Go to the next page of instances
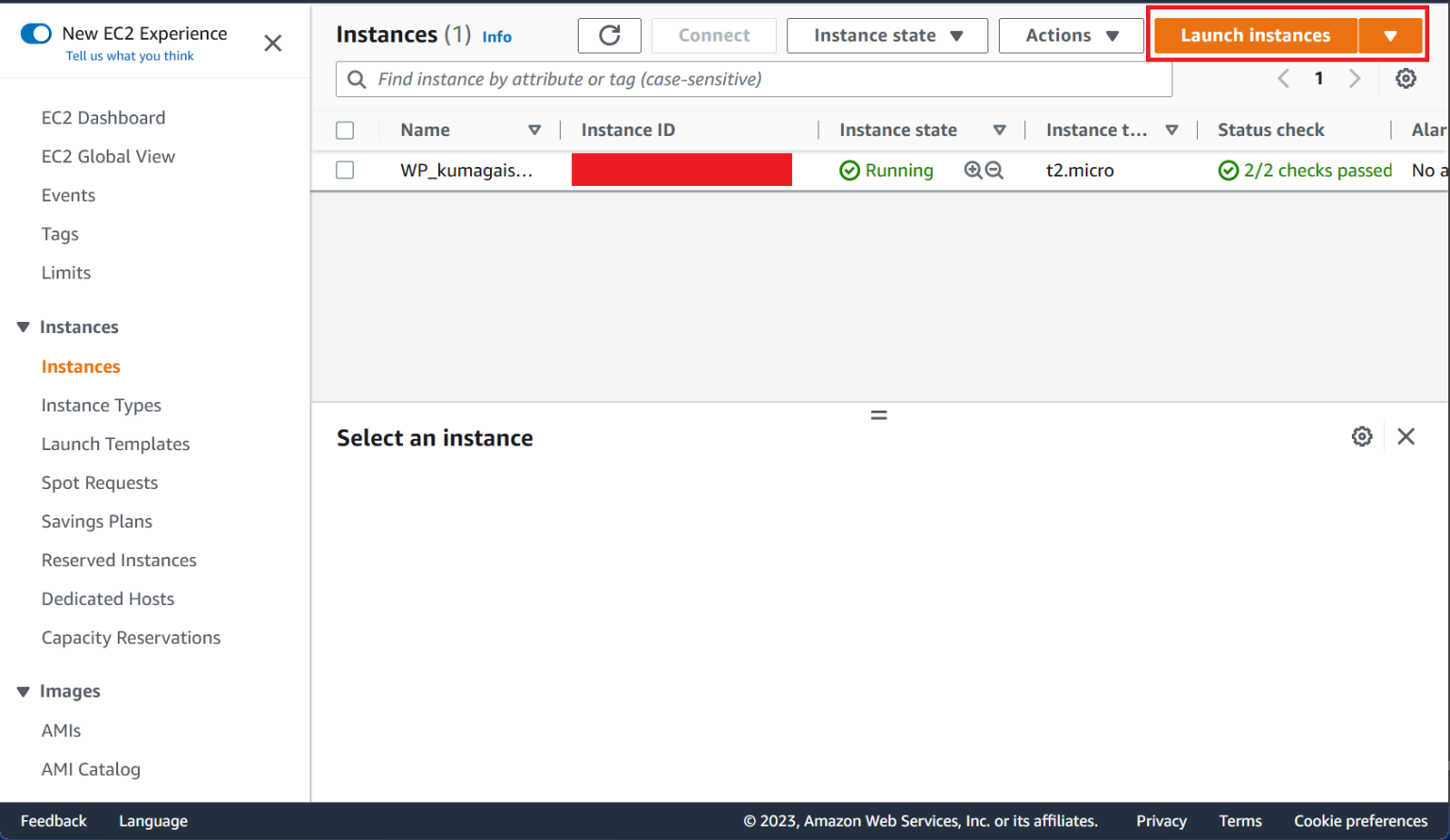1450x840 pixels. click(x=1355, y=78)
